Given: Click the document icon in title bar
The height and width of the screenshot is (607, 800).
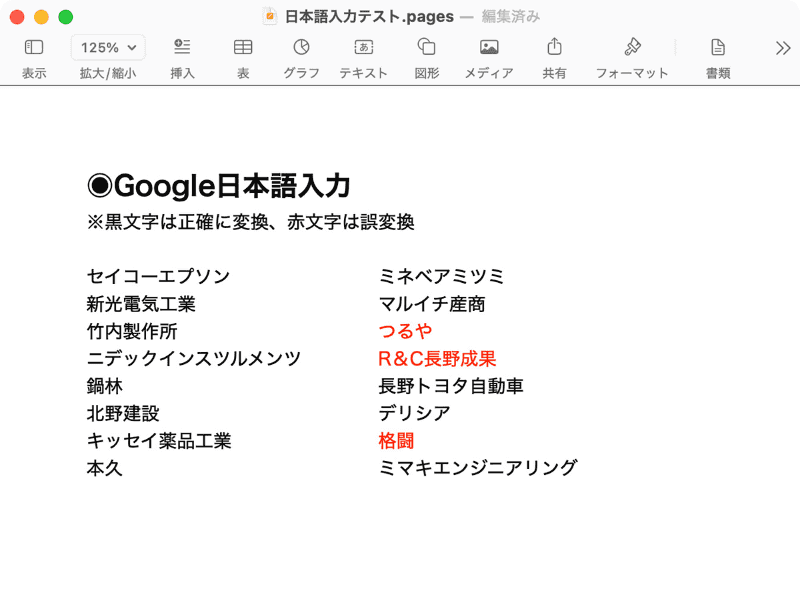Looking at the screenshot, I should click(x=269, y=16).
